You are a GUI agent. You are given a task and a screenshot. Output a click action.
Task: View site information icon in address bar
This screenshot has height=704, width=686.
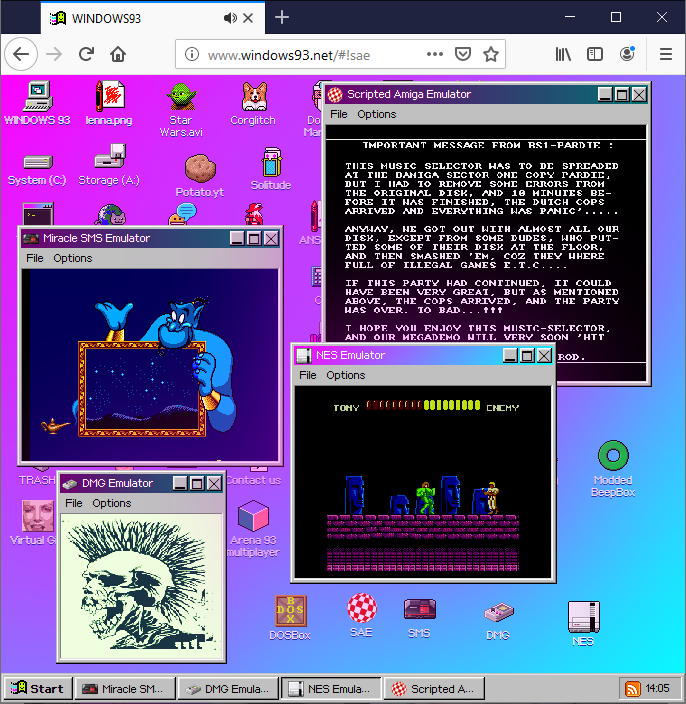(192, 54)
